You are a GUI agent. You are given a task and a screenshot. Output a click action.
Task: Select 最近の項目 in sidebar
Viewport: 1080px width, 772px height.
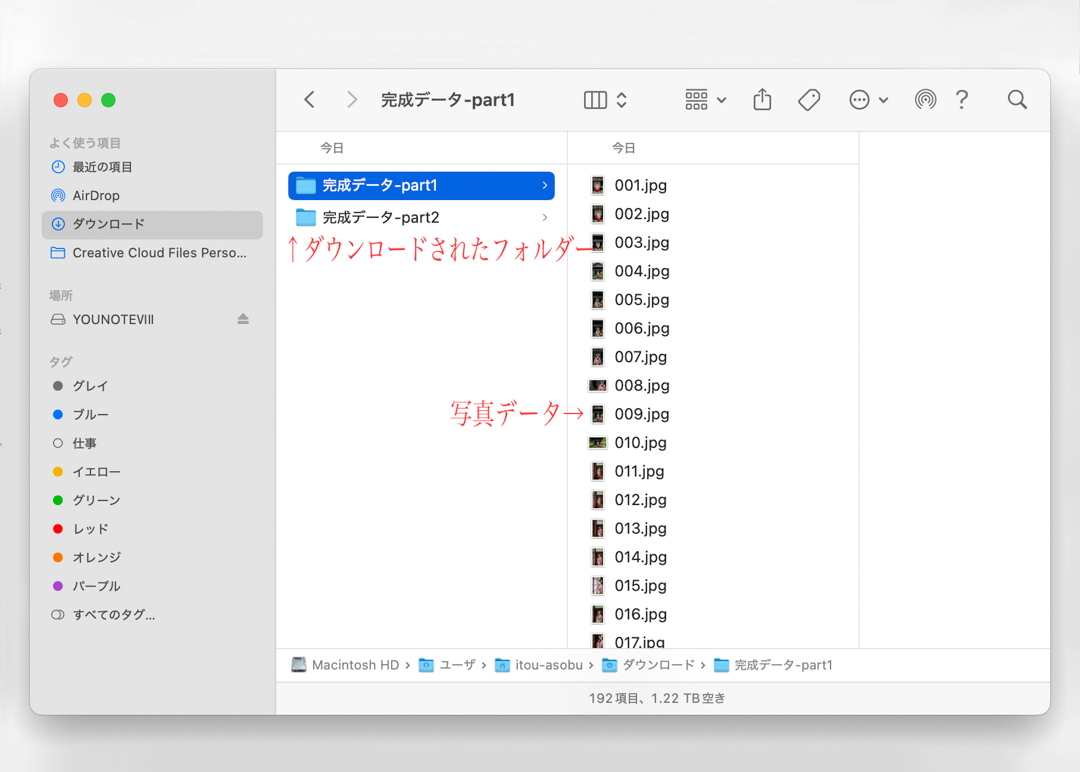(102, 167)
